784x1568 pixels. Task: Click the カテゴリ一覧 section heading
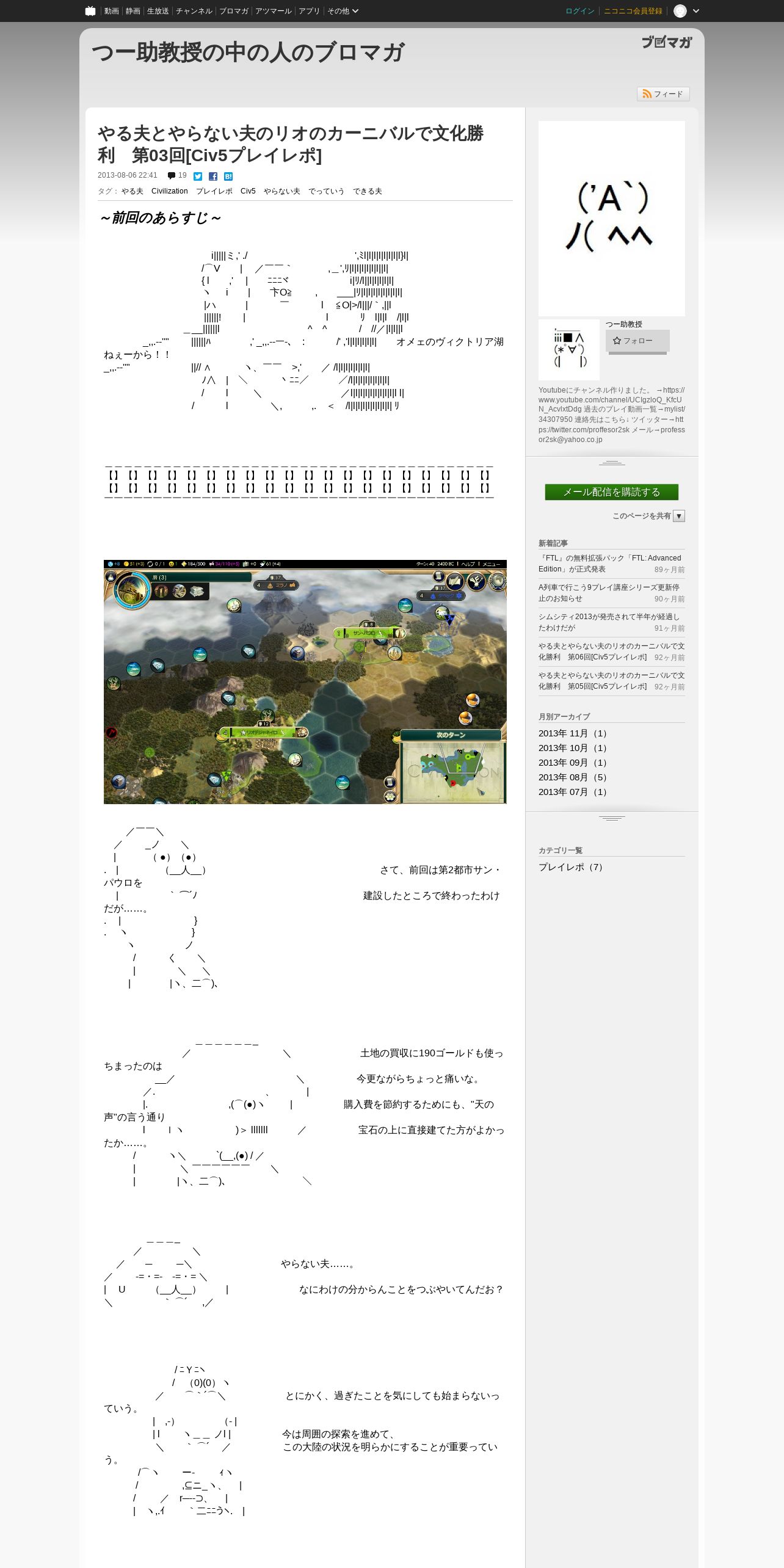(x=561, y=851)
